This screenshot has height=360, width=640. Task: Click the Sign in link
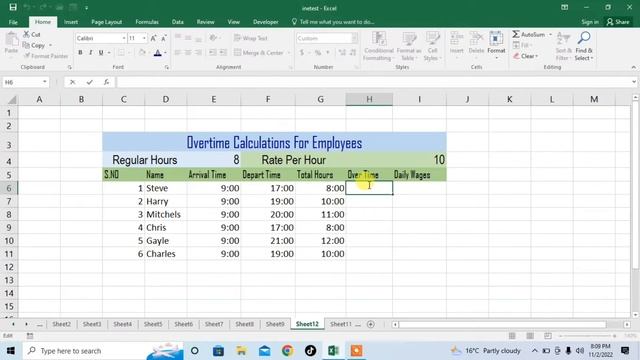pos(590,22)
